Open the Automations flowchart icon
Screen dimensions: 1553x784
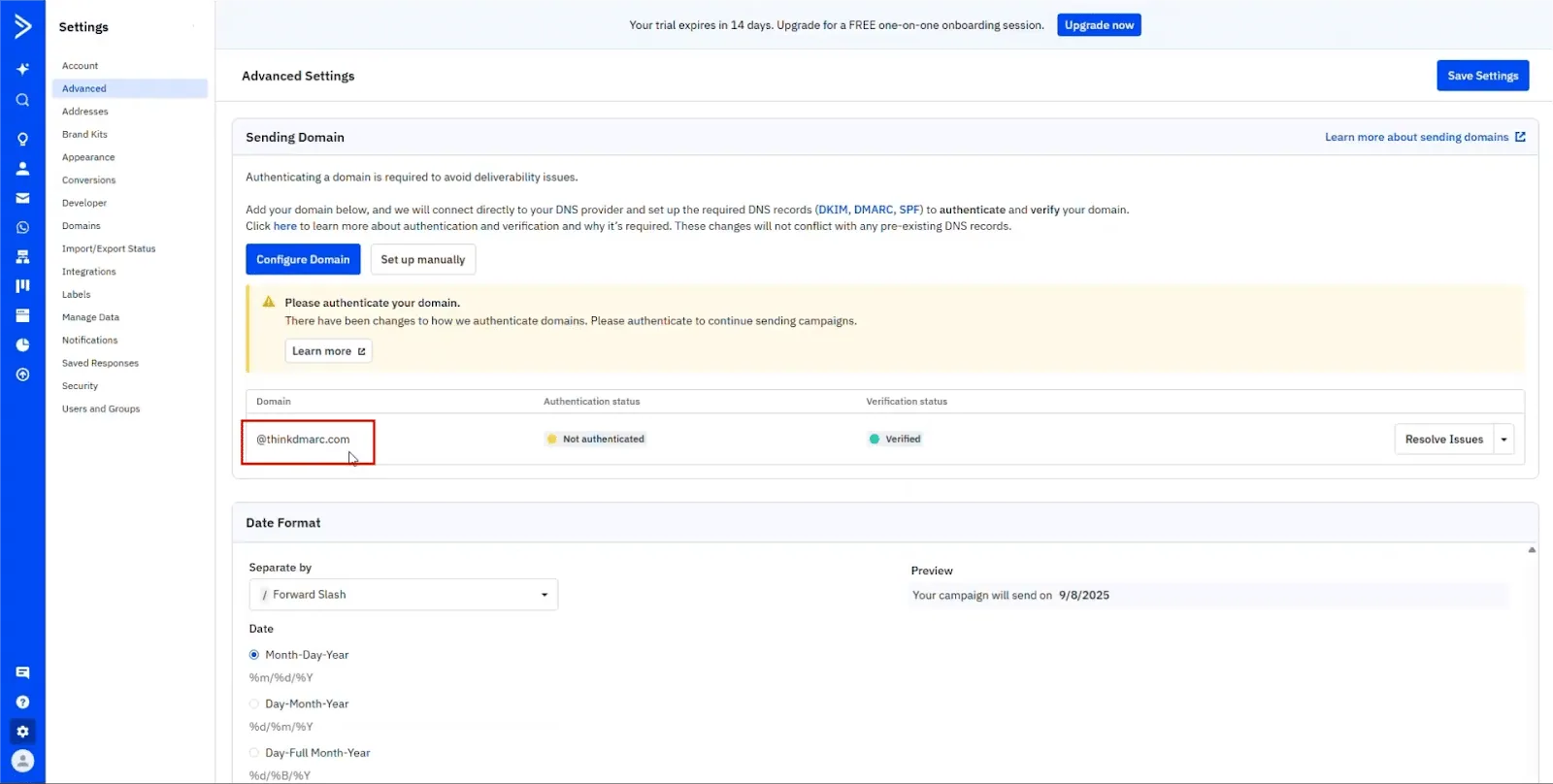click(x=22, y=256)
